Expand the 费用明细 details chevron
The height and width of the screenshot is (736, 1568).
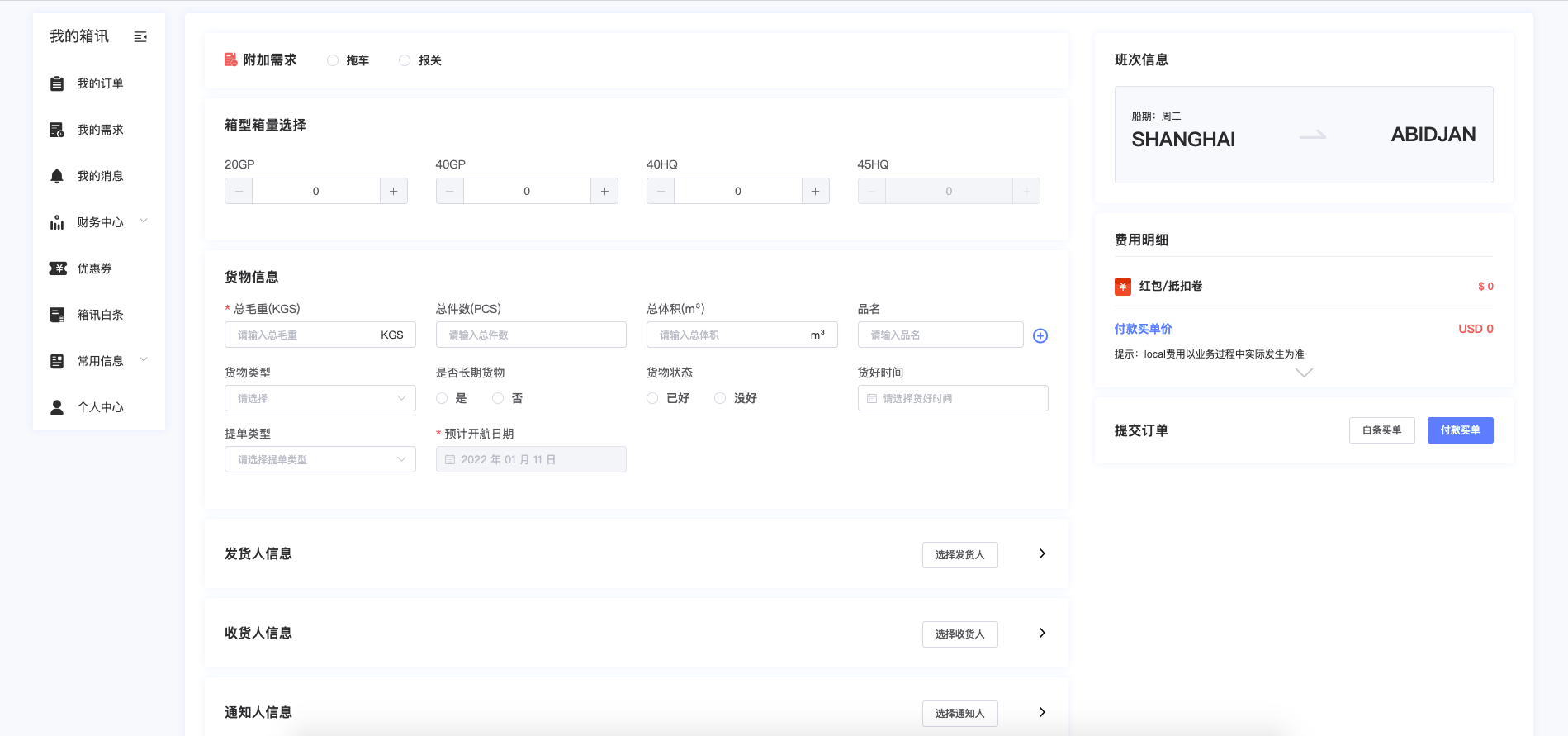click(1304, 373)
